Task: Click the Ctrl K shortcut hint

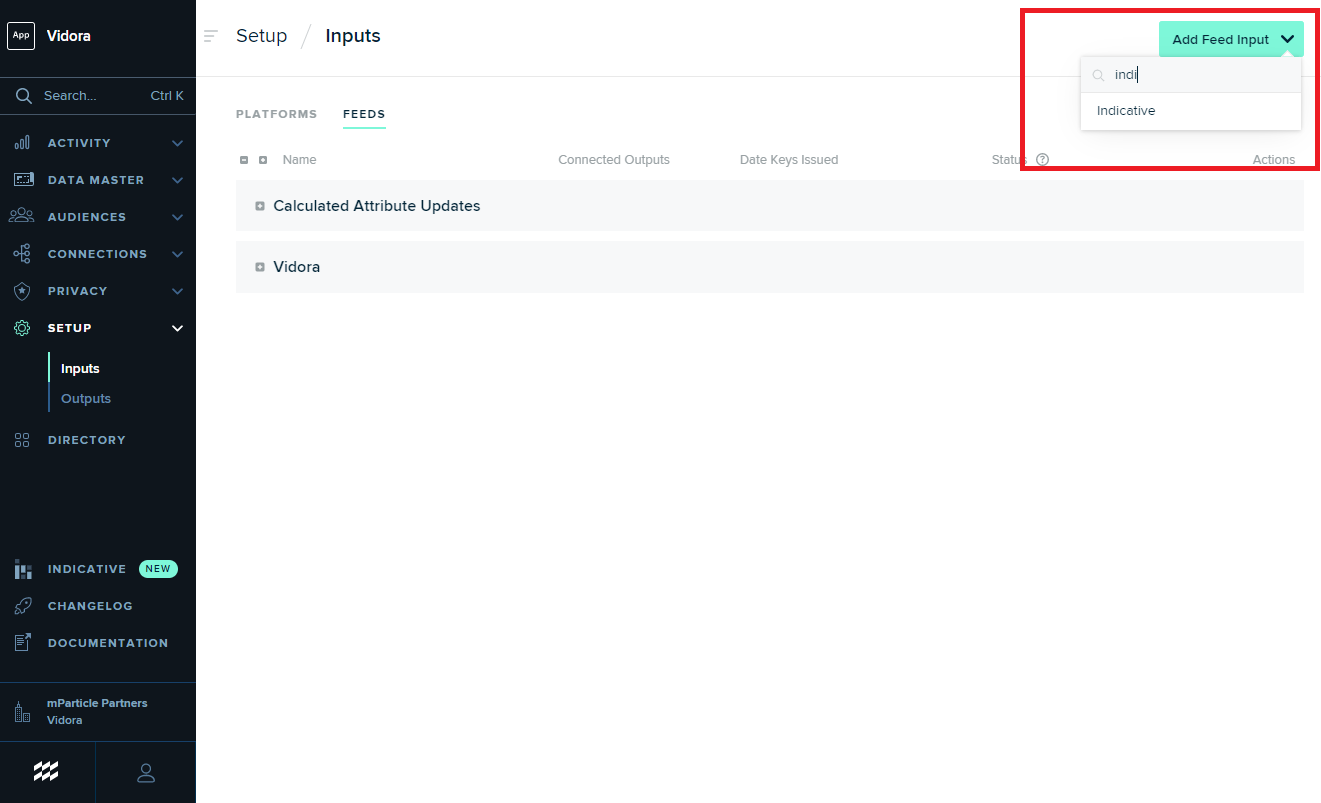Action: tap(167, 96)
